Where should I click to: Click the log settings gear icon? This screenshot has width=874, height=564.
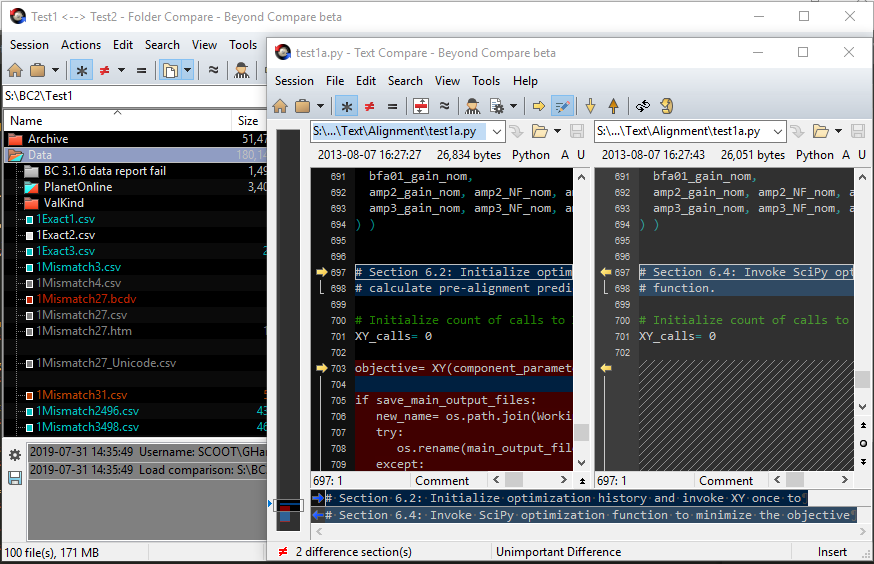click(x=15, y=455)
